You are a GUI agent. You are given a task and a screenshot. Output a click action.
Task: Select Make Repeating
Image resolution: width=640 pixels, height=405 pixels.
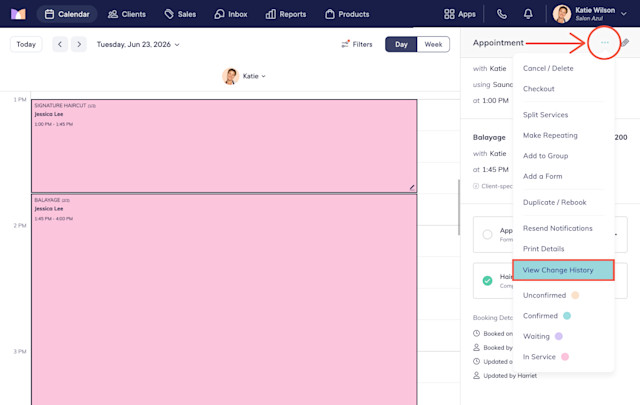pos(550,135)
